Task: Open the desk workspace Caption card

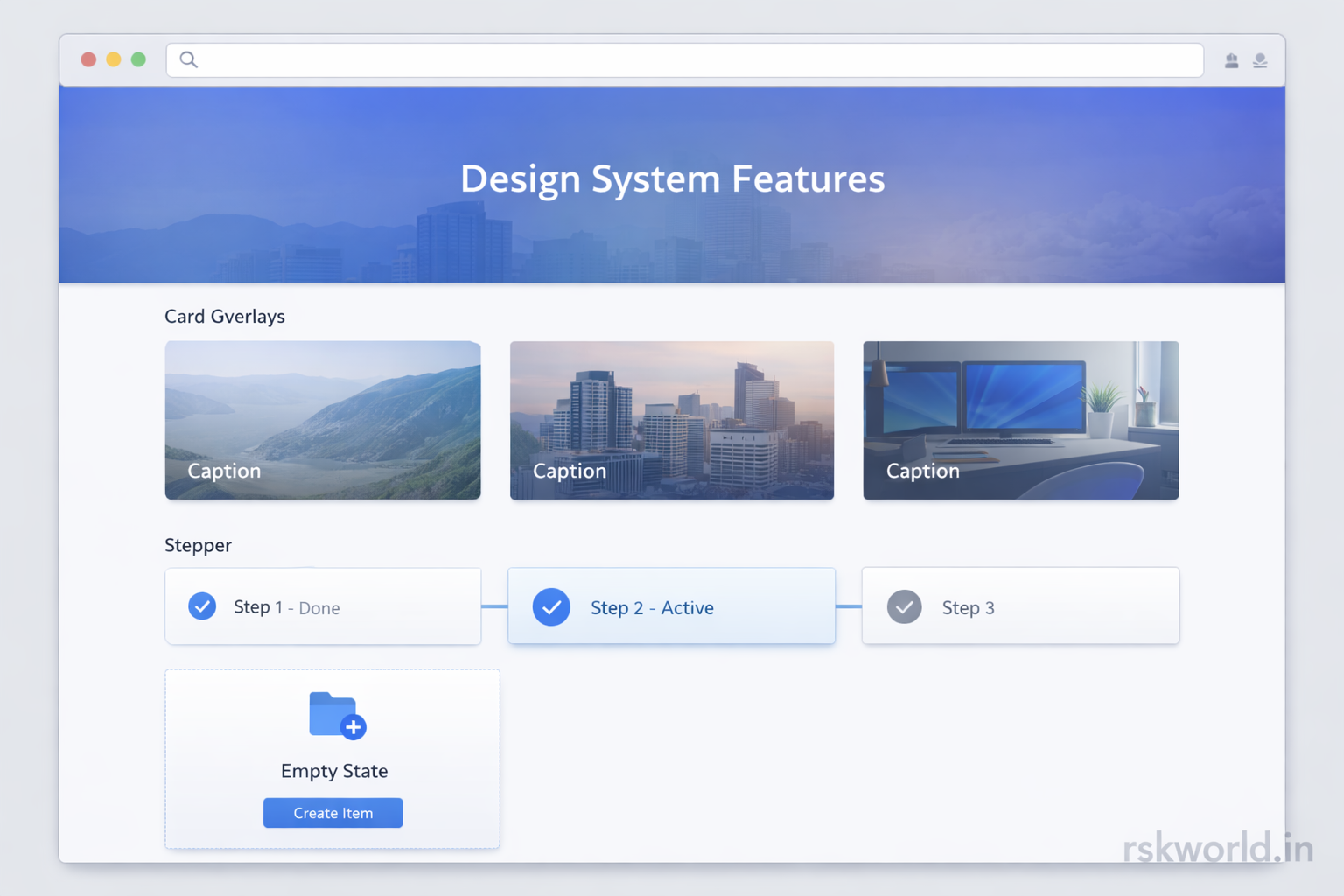Action: (1020, 420)
